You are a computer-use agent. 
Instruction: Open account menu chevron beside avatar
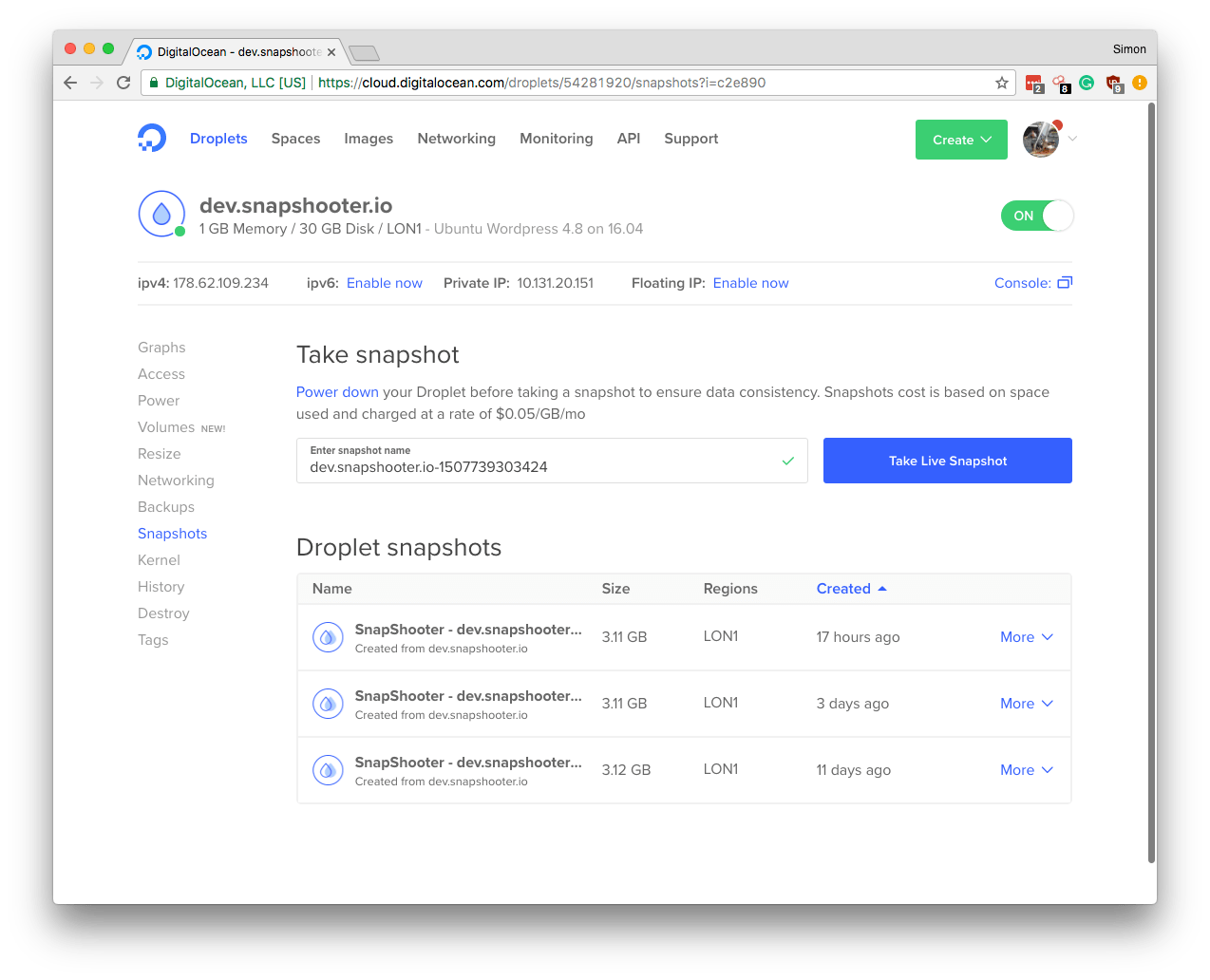coord(1072,139)
